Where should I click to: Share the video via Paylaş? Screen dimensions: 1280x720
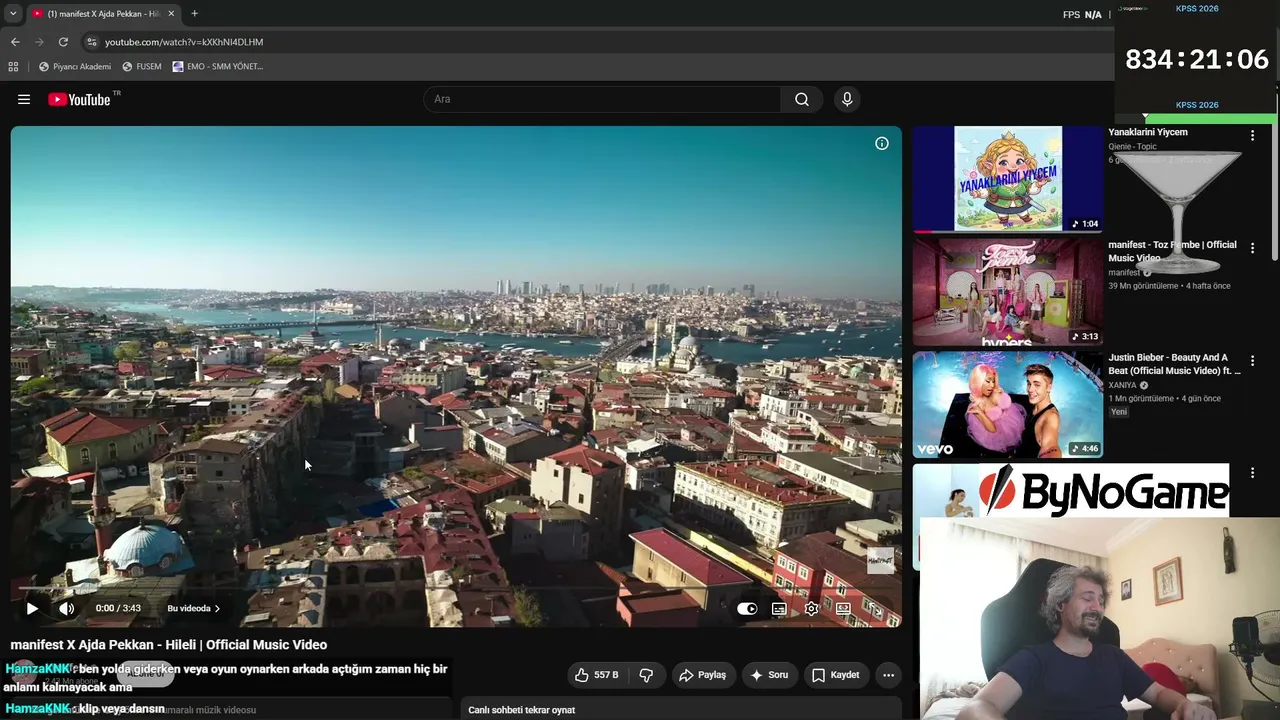point(703,675)
